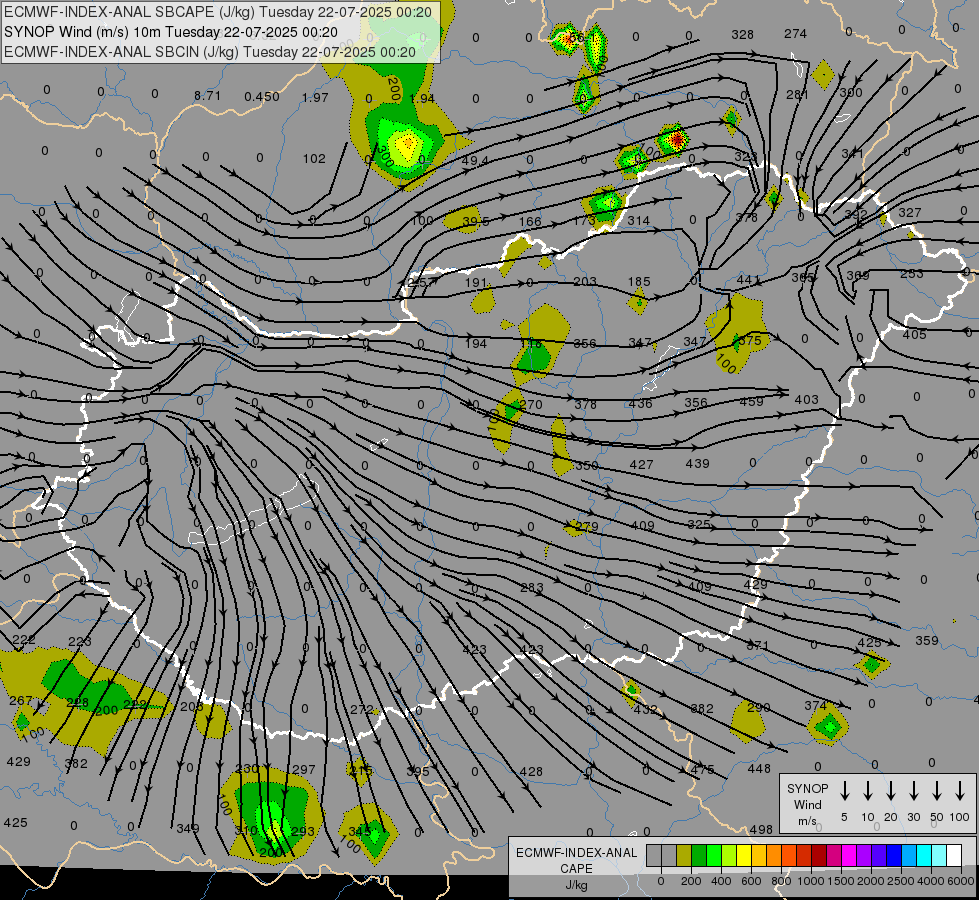Click the 800 tick label in CAPE legend
The height and width of the screenshot is (900, 979).
tap(781, 881)
